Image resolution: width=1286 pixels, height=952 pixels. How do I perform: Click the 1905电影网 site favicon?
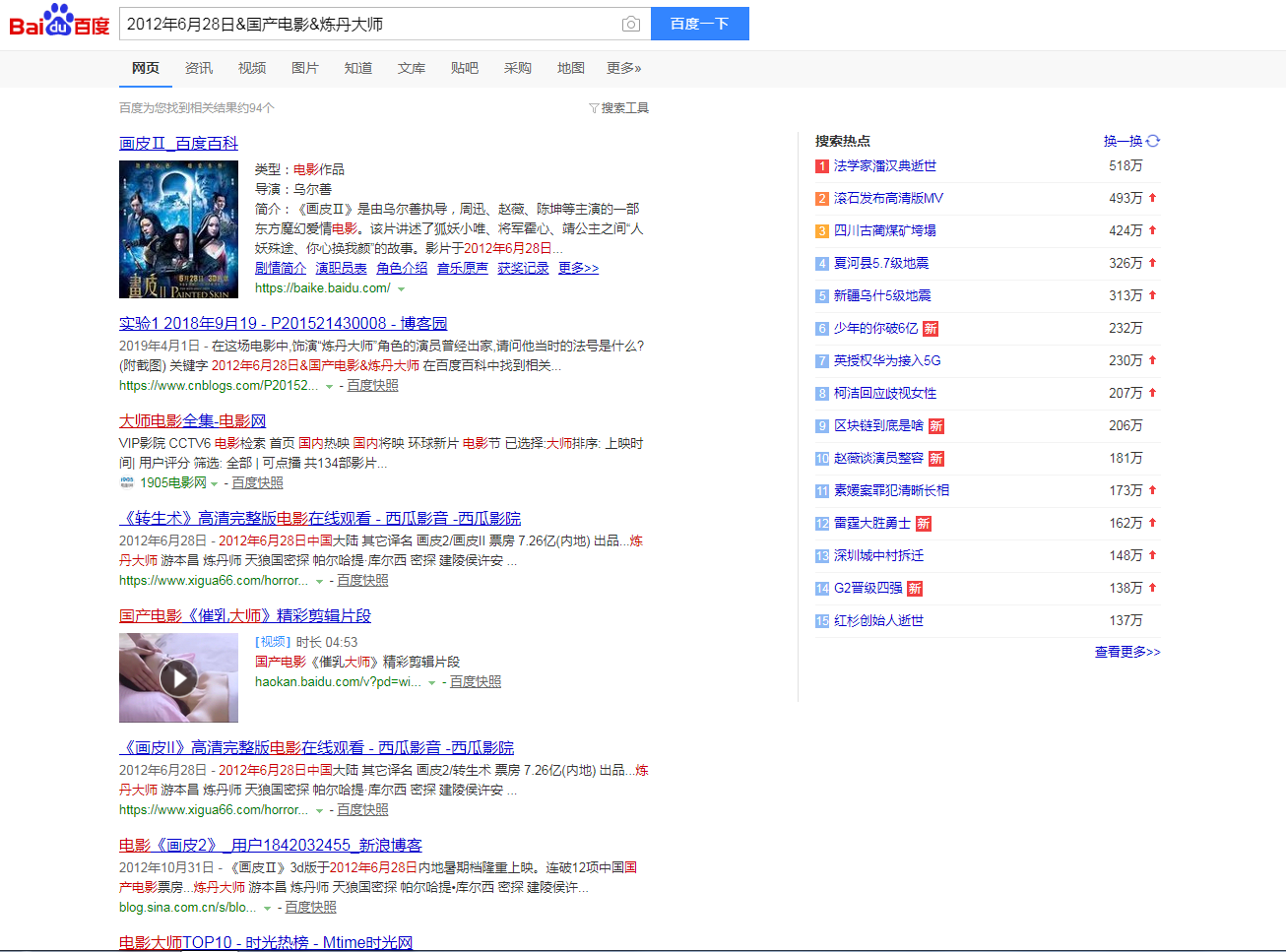pos(127,483)
